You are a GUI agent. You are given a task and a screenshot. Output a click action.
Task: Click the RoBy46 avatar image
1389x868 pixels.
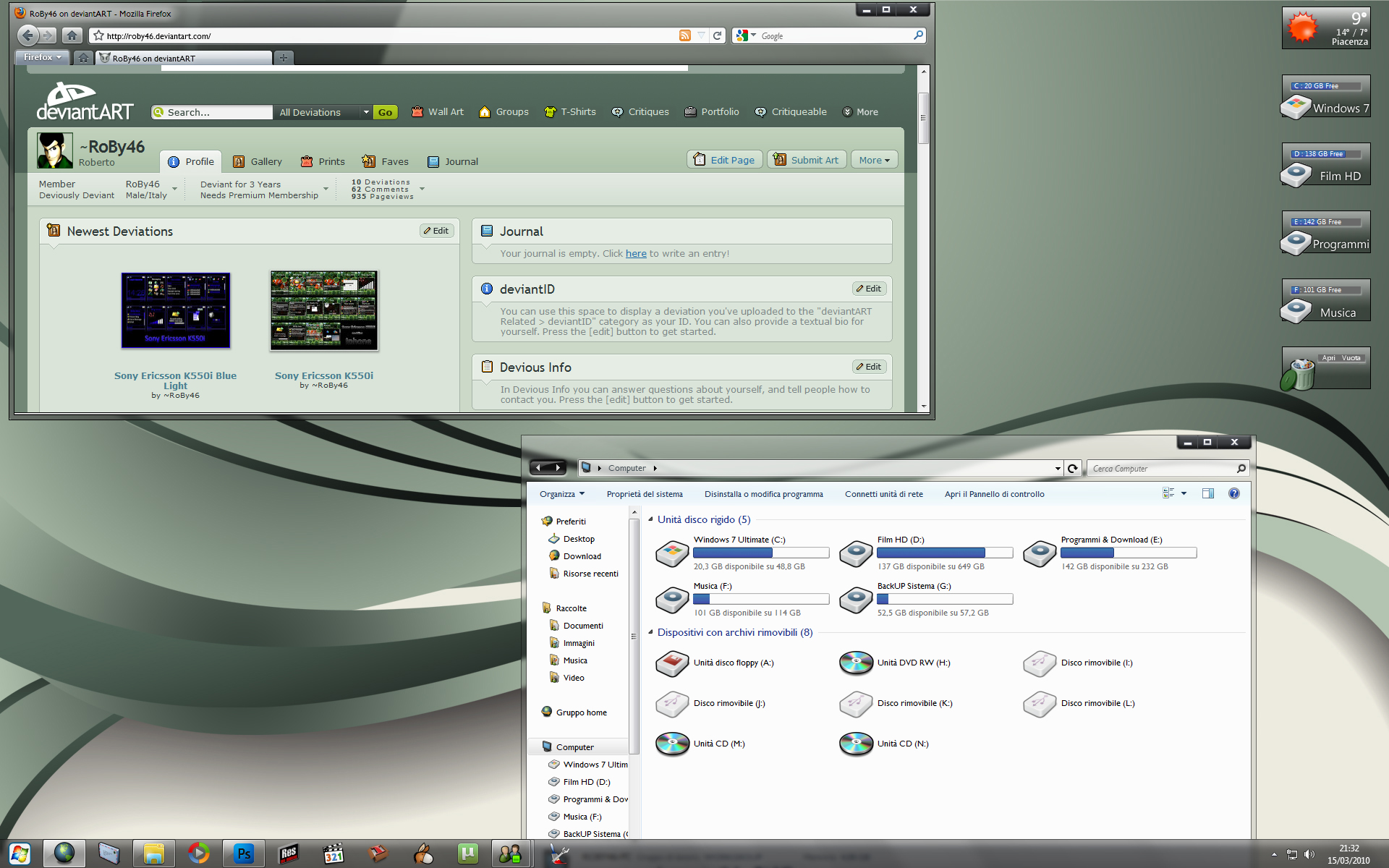click(55, 150)
